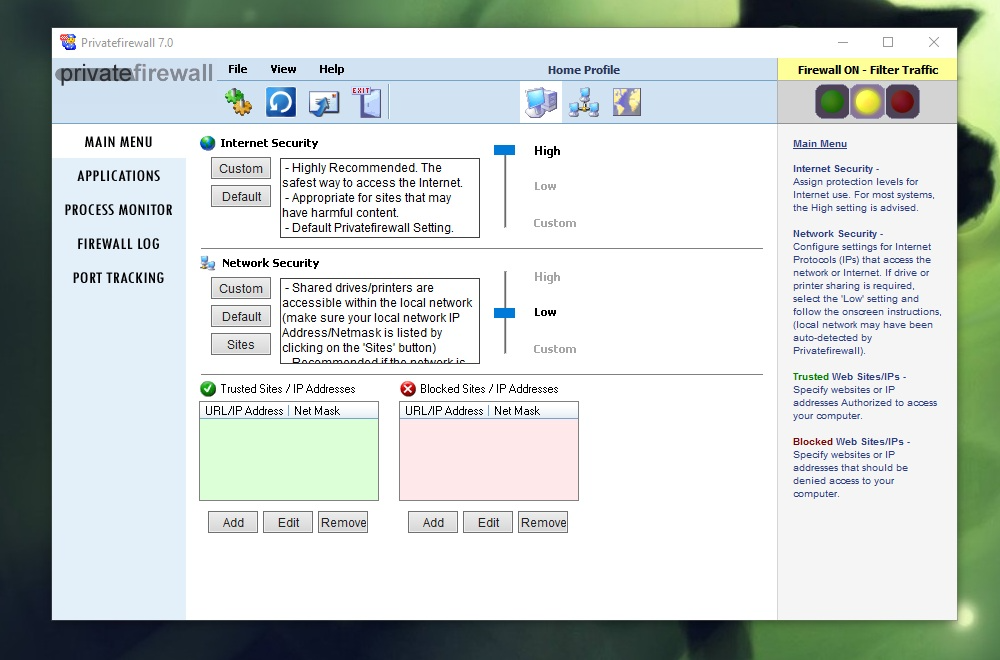
Task: Click the monitor with arrow toolbar icon
Action: click(323, 103)
